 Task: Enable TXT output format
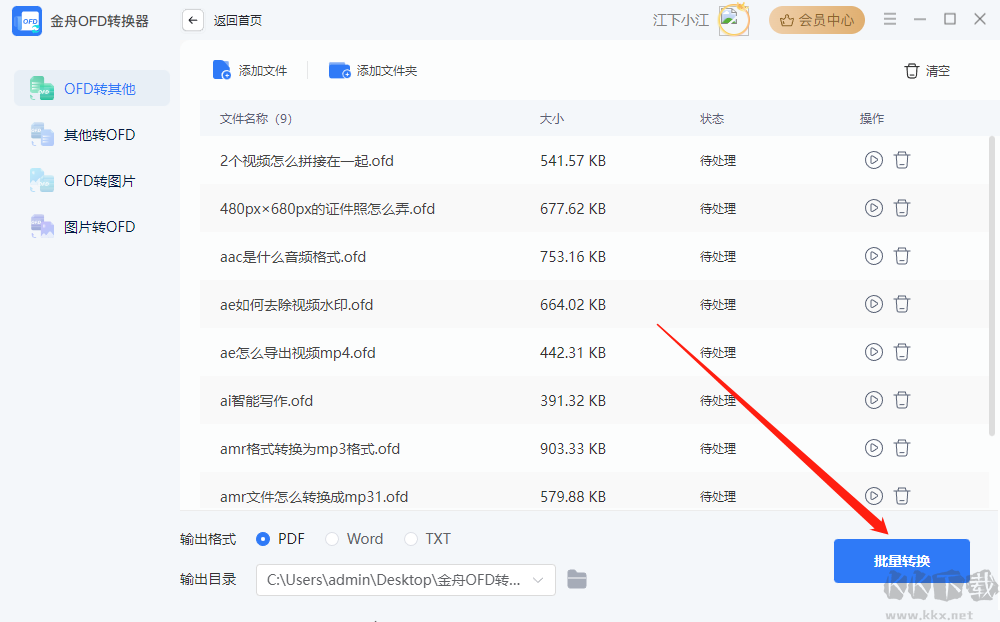pos(410,538)
